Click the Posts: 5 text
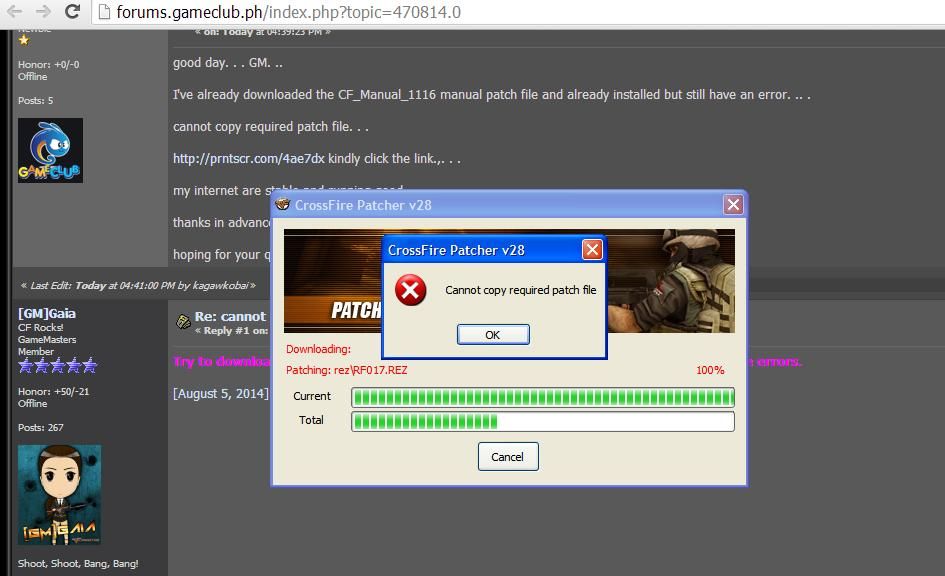The width and height of the screenshot is (945, 576). pos(36,101)
